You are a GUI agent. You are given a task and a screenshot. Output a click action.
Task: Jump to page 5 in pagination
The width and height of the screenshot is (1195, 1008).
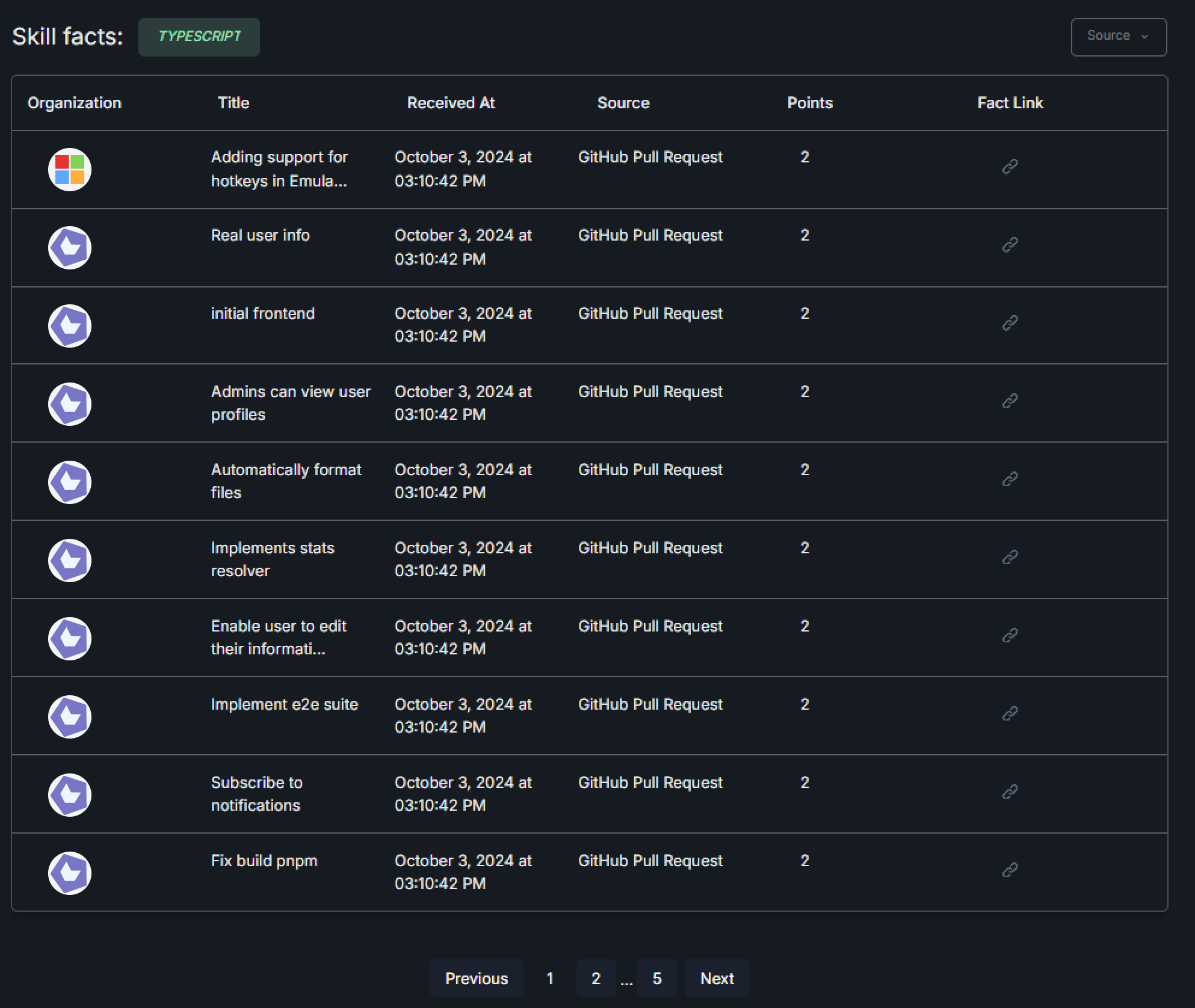point(656,979)
